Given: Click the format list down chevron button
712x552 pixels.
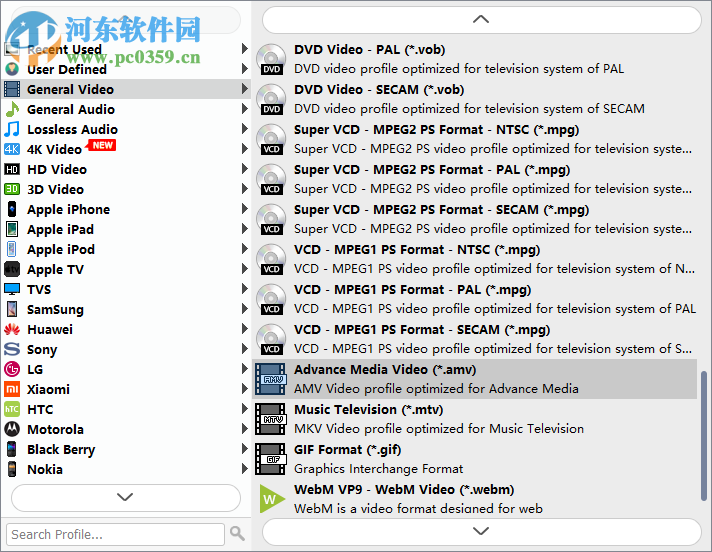Looking at the screenshot, I should click(481, 531).
